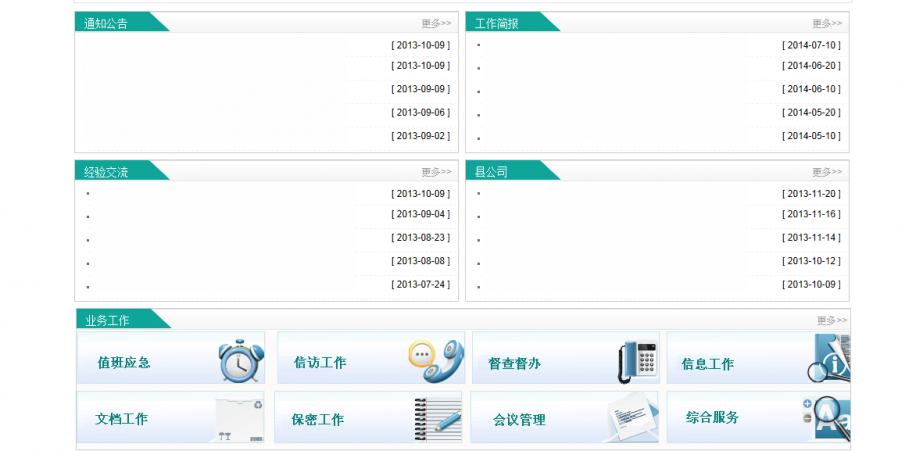Open 更多 link in 工作简报 panel
The width and height of the screenshot is (898, 451).
(827, 23)
